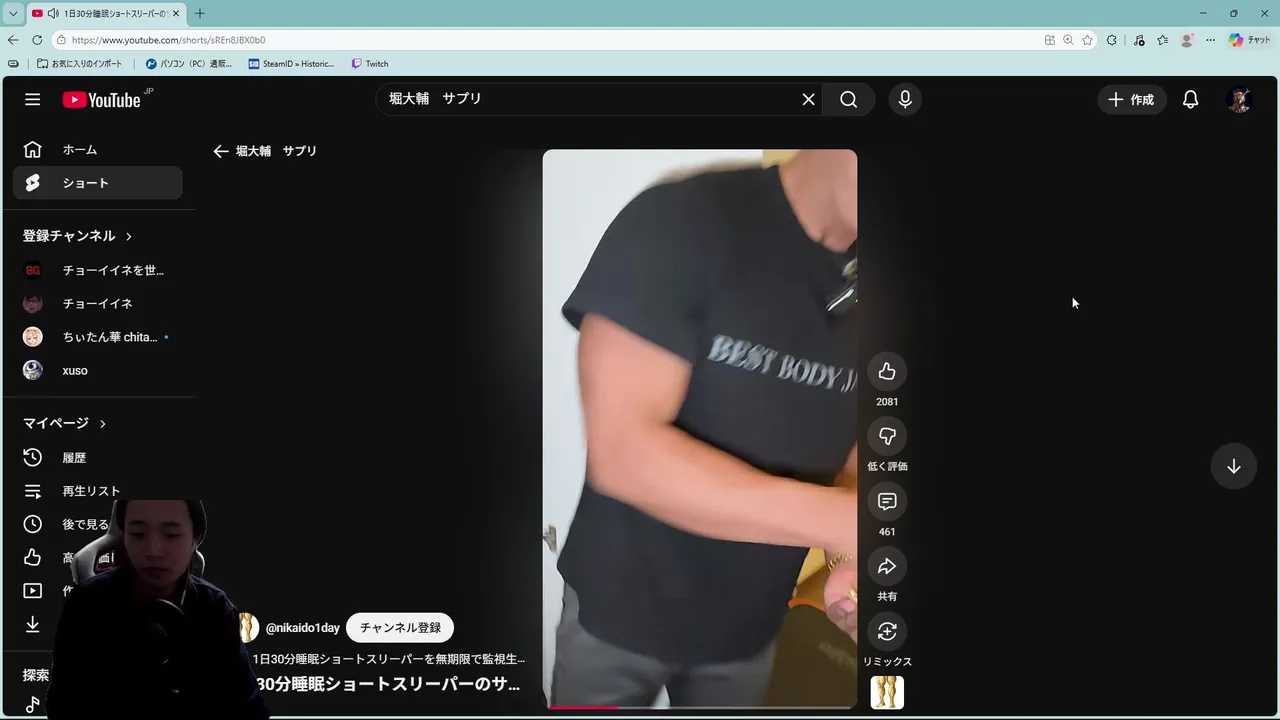1280x720 pixels.
Task: Click the leftmost favorites bar icon
Action: click(x=13, y=64)
